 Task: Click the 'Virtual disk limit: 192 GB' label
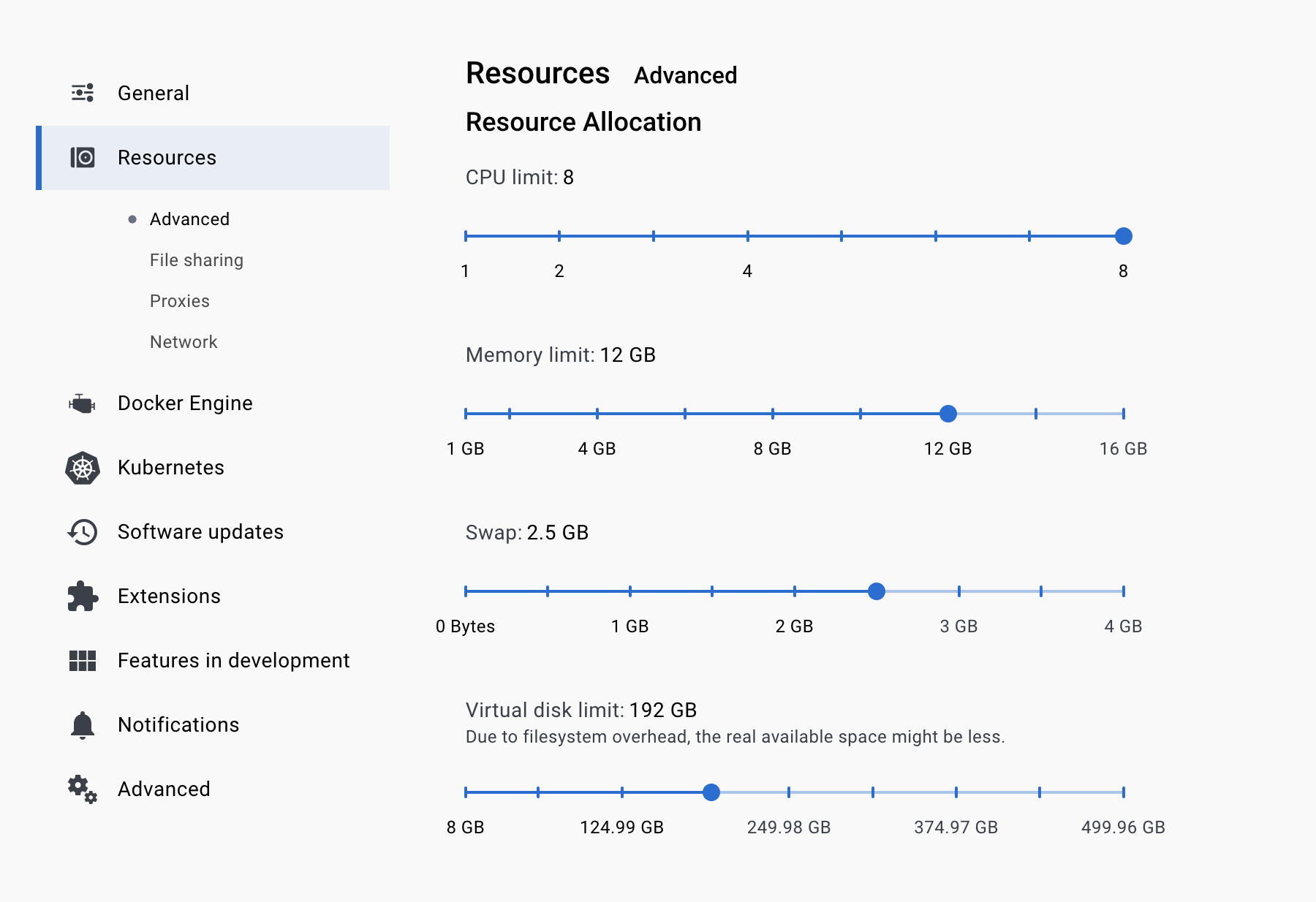pos(581,710)
